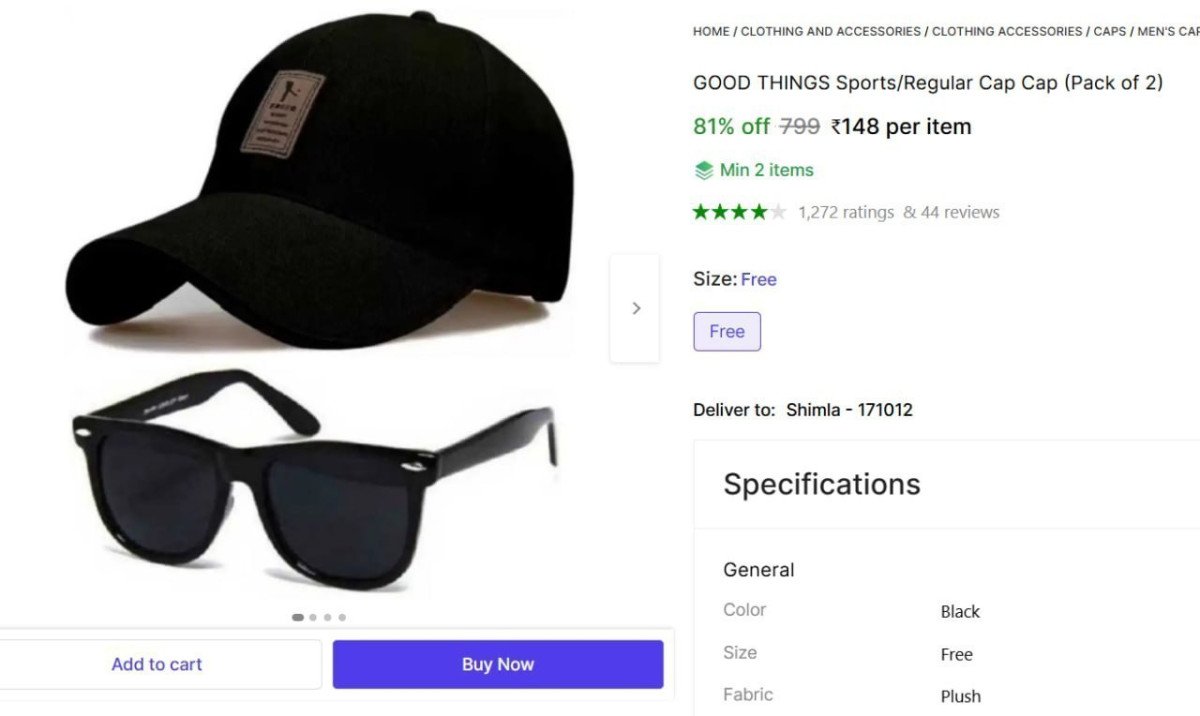Click the second carousel dot indicator
The height and width of the screenshot is (716, 1200).
(312, 617)
